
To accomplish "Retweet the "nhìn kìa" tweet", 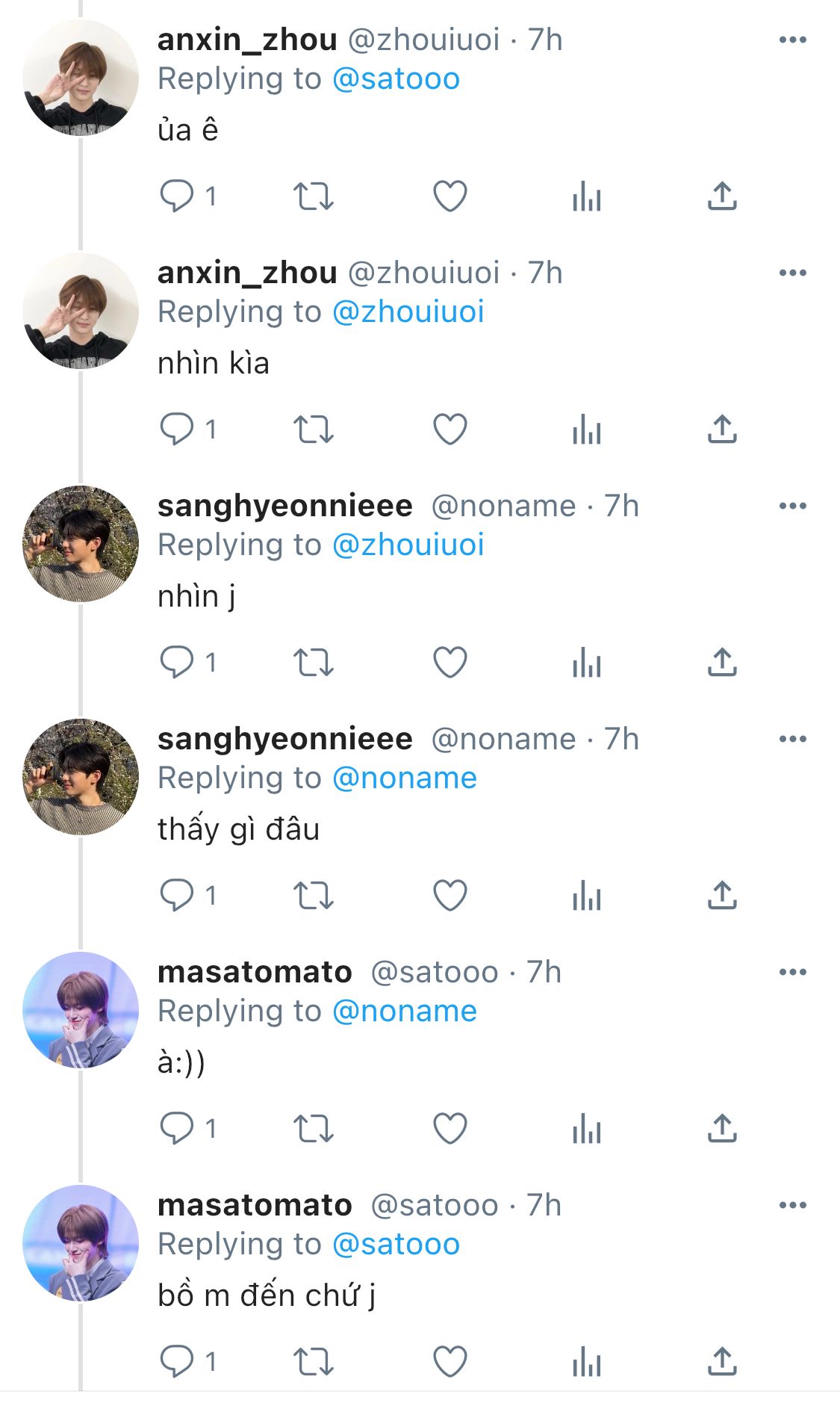I will 313,430.
